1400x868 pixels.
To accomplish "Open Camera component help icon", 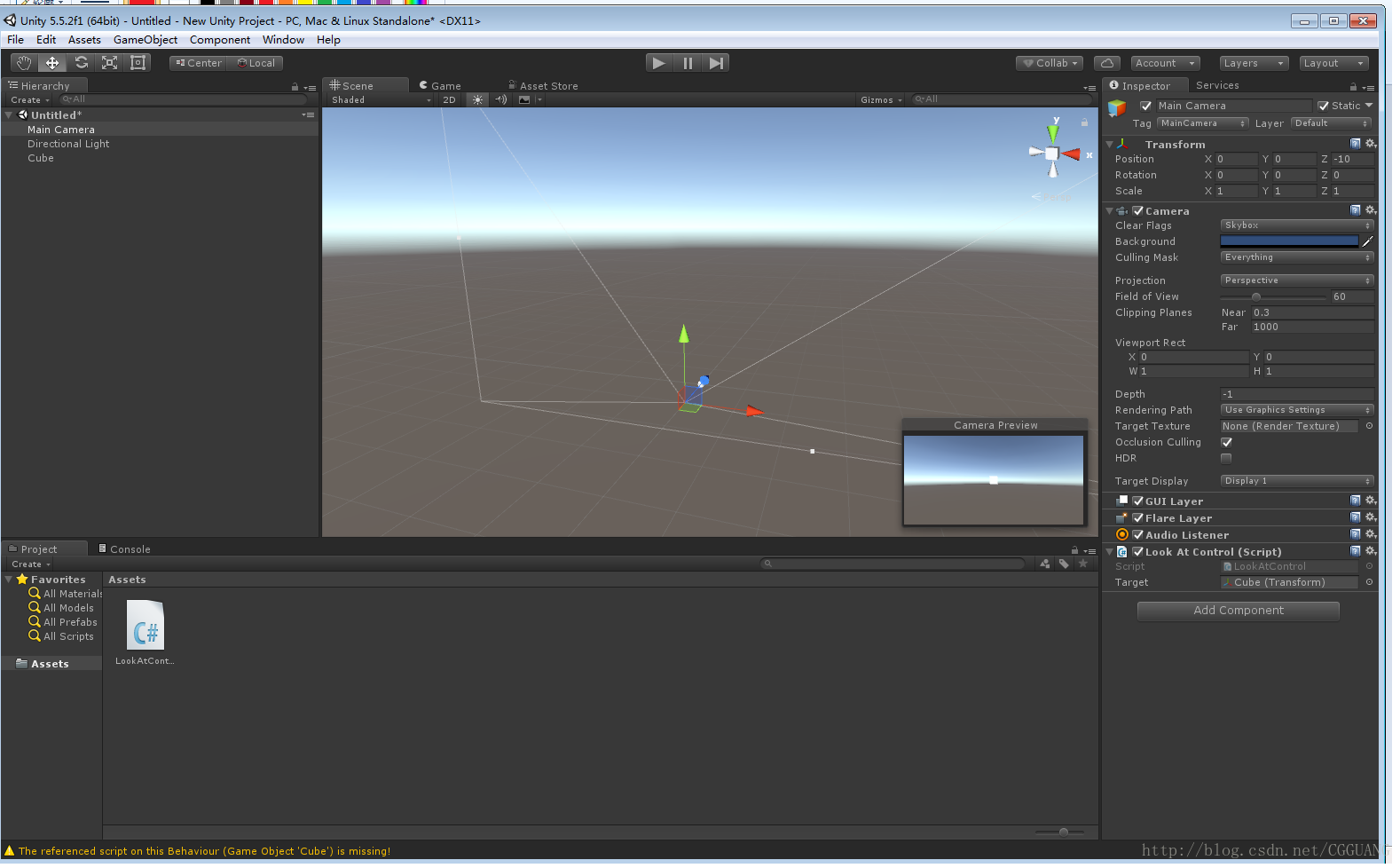I will (1356, 210).
